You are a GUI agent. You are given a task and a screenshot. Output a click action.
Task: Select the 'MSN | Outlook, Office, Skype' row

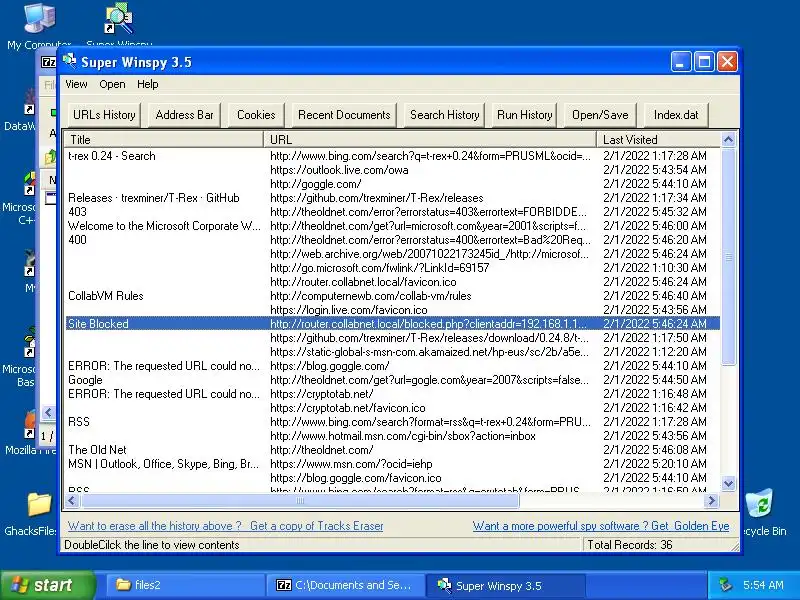coord(392,464)
